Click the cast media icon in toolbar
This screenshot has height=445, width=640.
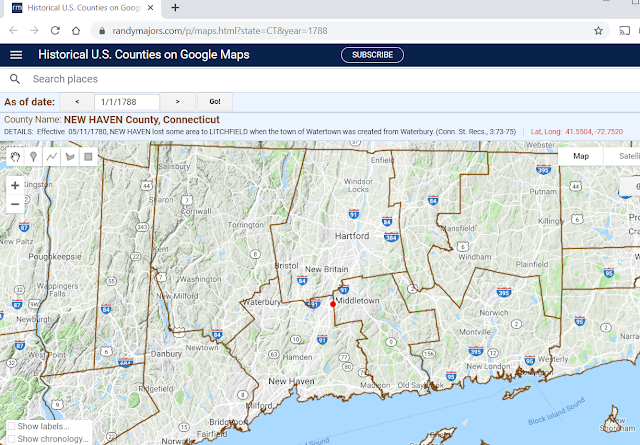click(x=624, y=31)
